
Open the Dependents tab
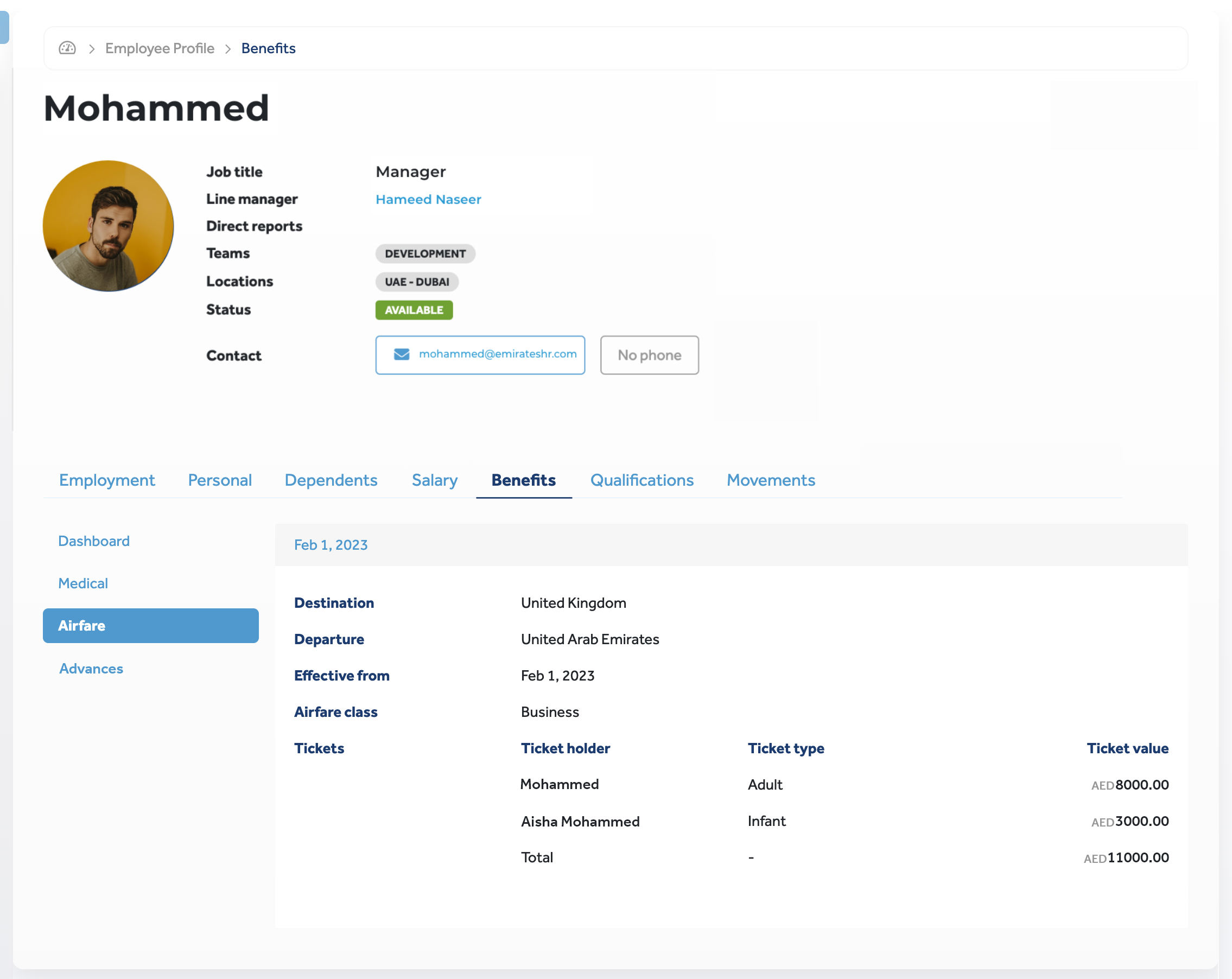click(331, 480)
